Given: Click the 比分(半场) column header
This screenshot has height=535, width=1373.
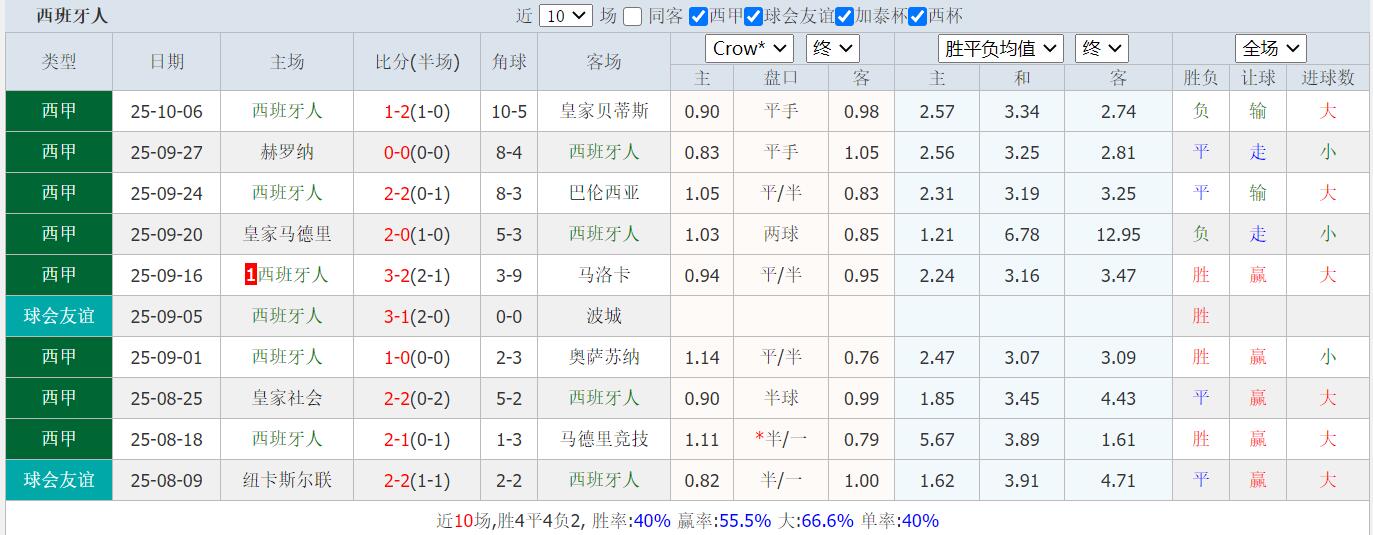Looking at the screenshot, I should click(x=417, y=62).
